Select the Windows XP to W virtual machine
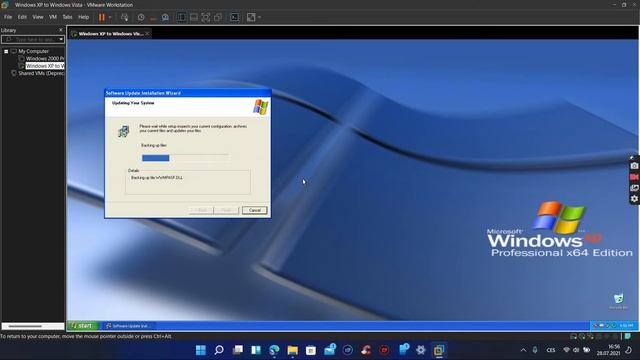The width and height of the screenshot is (640, 360). pos(45,66)
